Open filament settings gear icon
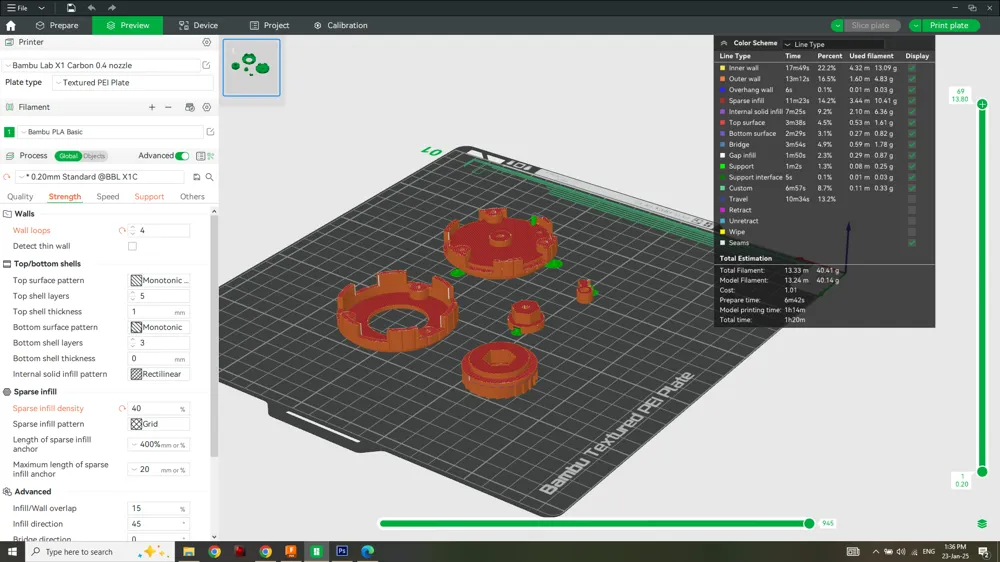The width and height of the screenshot is (1000, 562). (x=207, y=107)
